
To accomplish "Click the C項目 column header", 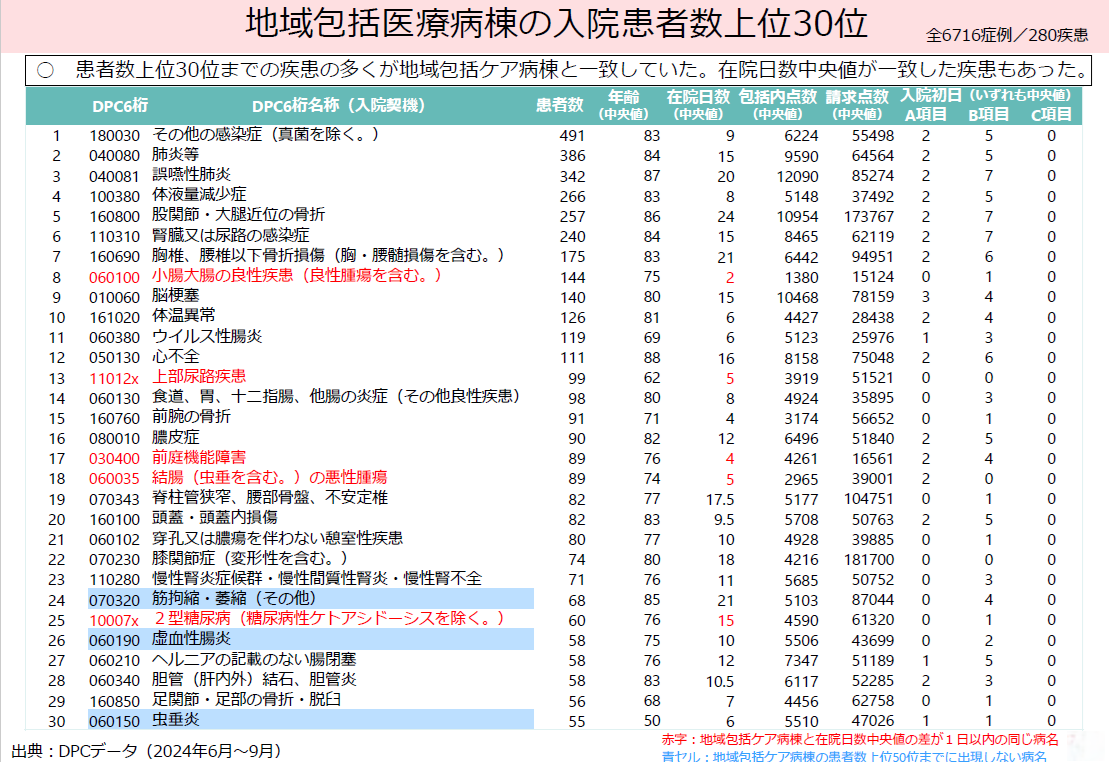I will (1051, 114).
